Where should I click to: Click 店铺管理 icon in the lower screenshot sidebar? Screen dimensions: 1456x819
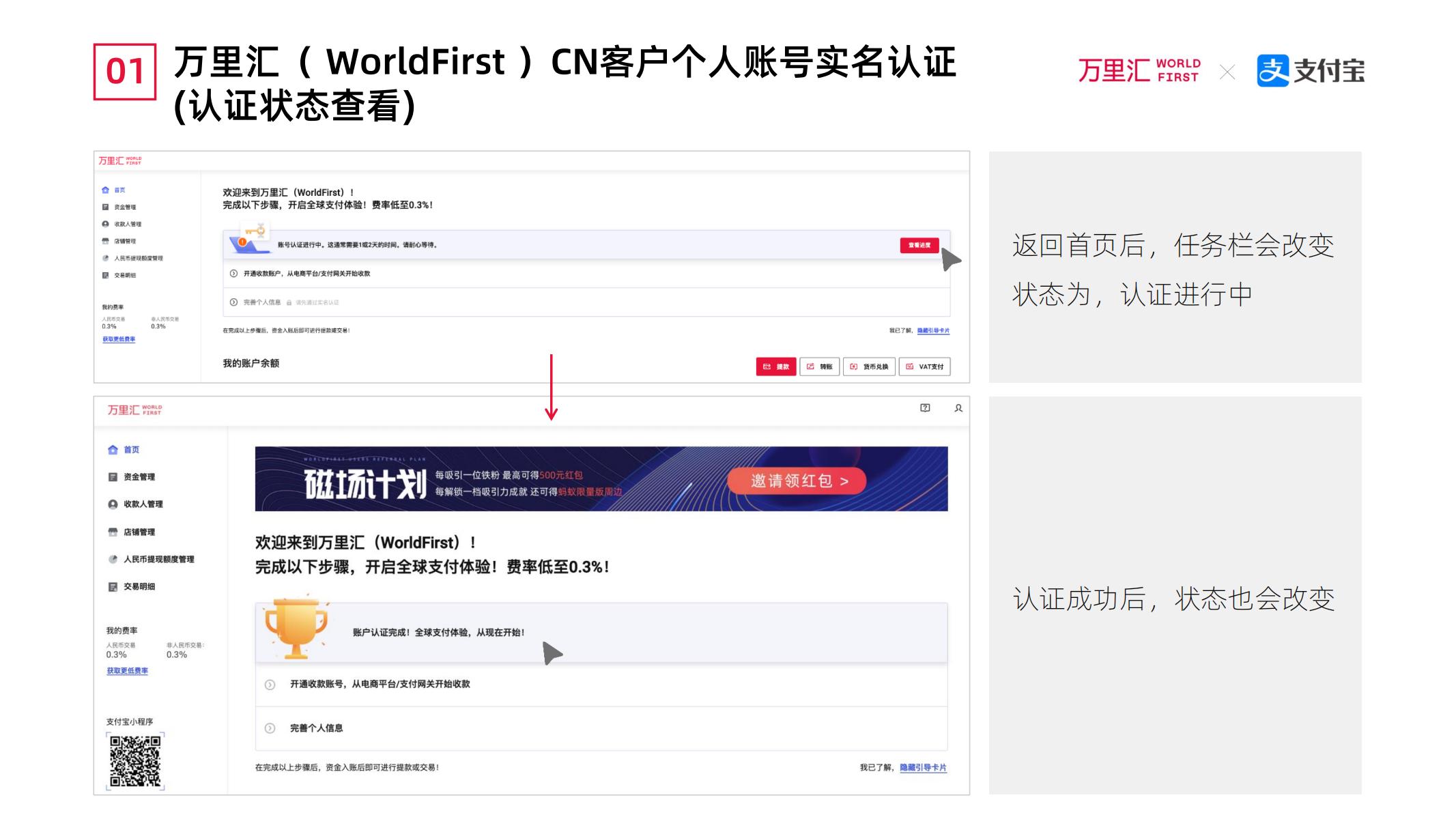(113, 532)
